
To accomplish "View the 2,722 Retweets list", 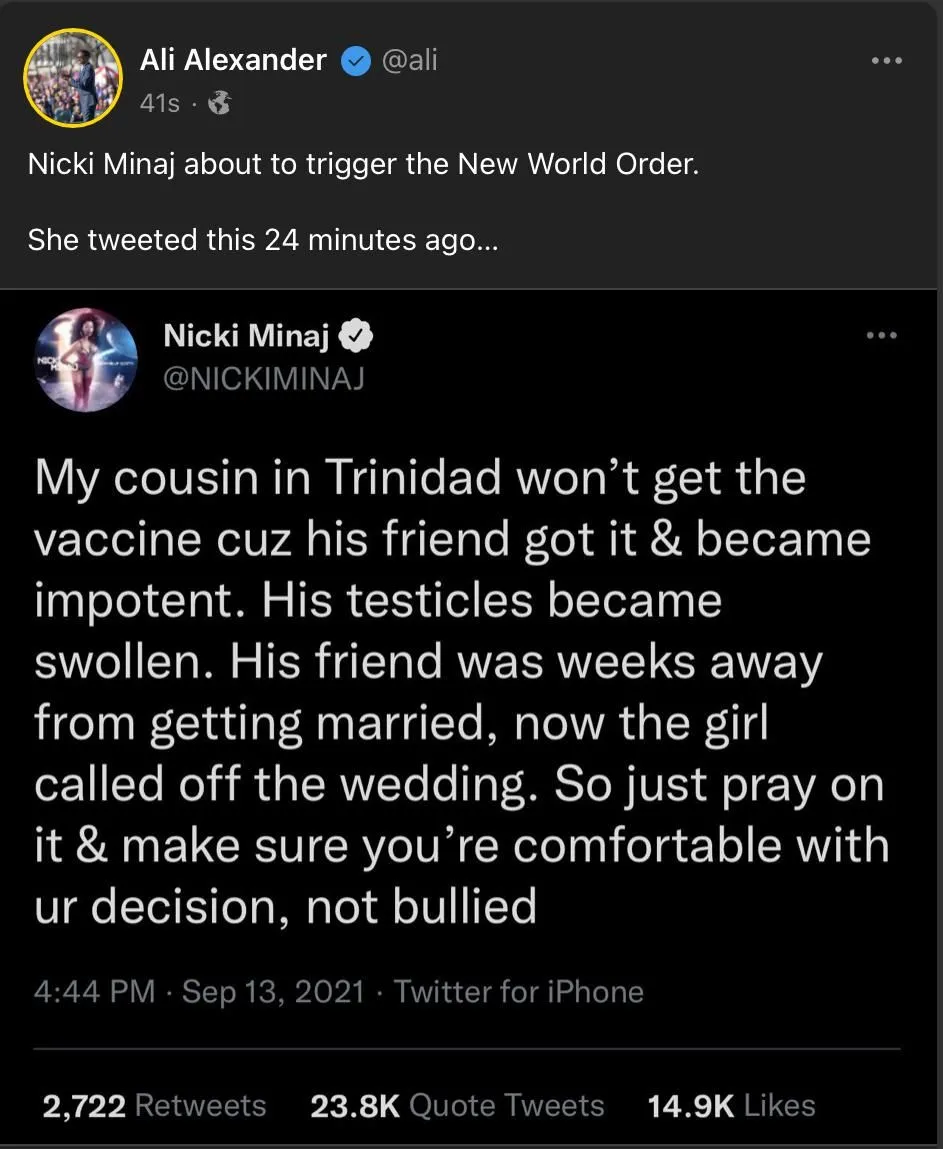I will (x=154, y=1105).
